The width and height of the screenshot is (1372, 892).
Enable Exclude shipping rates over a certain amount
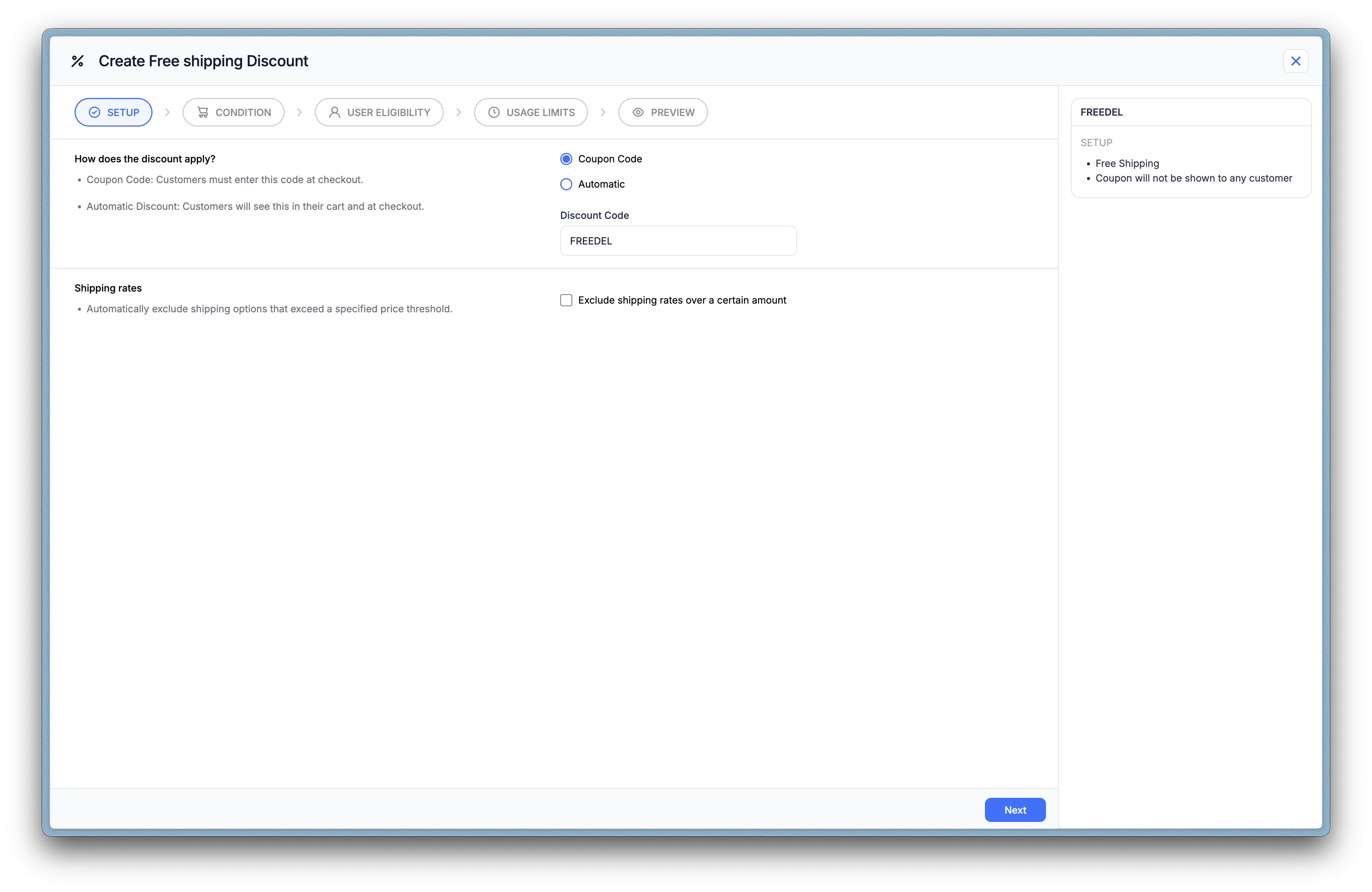[566, 300]
